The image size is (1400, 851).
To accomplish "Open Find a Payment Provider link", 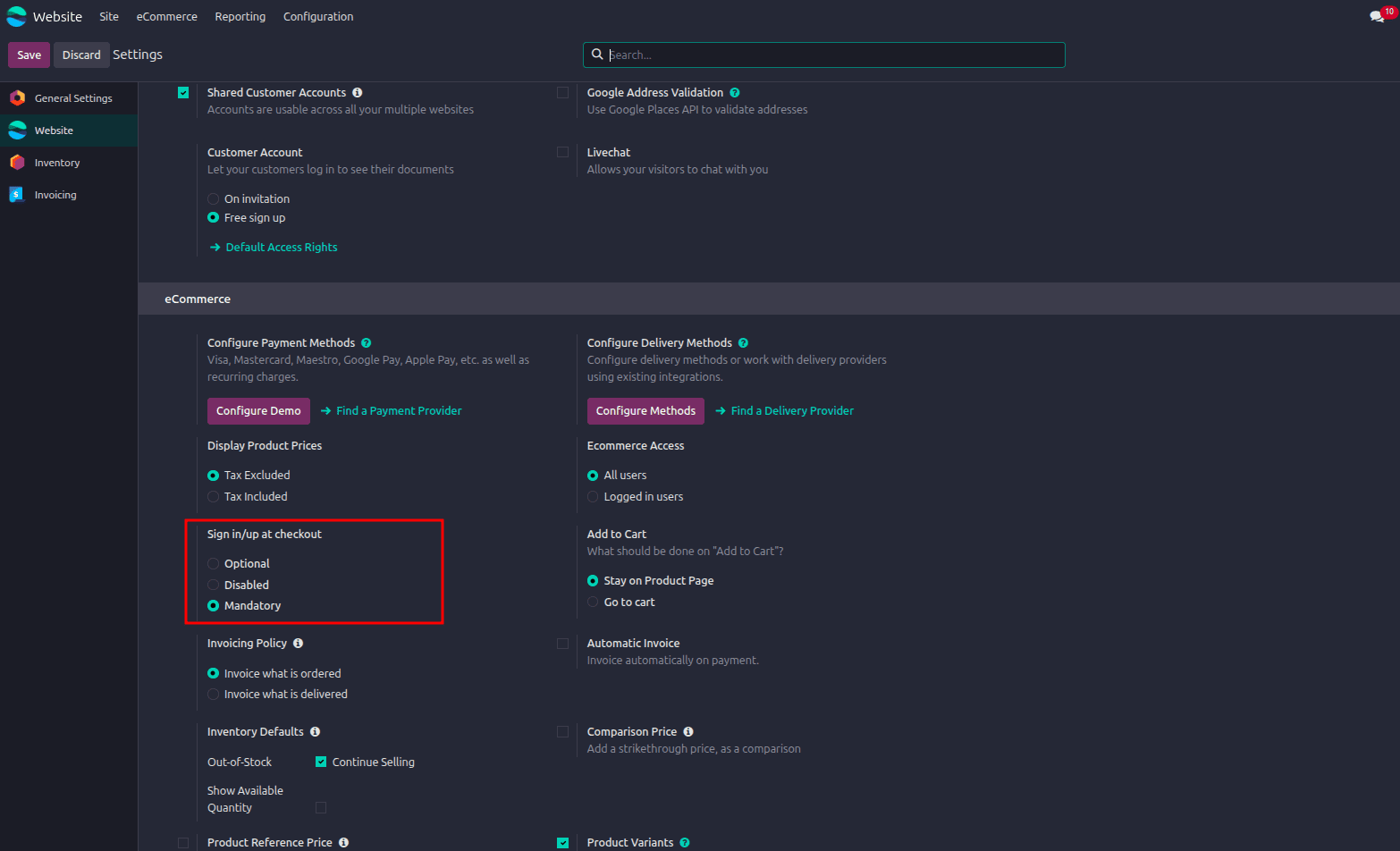I will pos(392,410).
